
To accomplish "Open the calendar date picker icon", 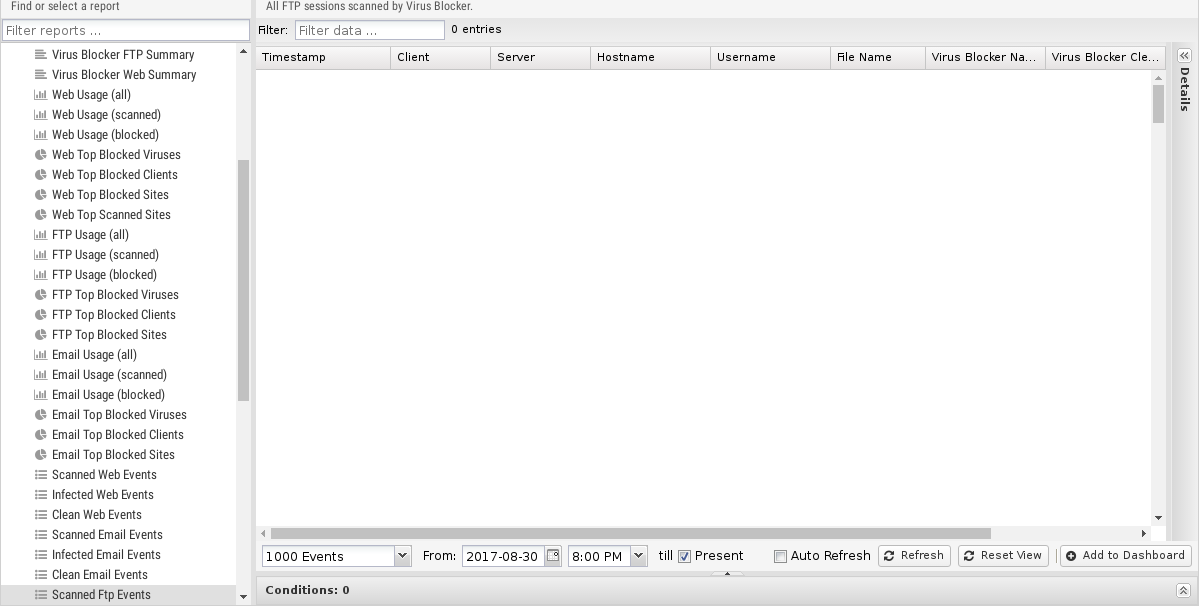I will click(553, 556).
